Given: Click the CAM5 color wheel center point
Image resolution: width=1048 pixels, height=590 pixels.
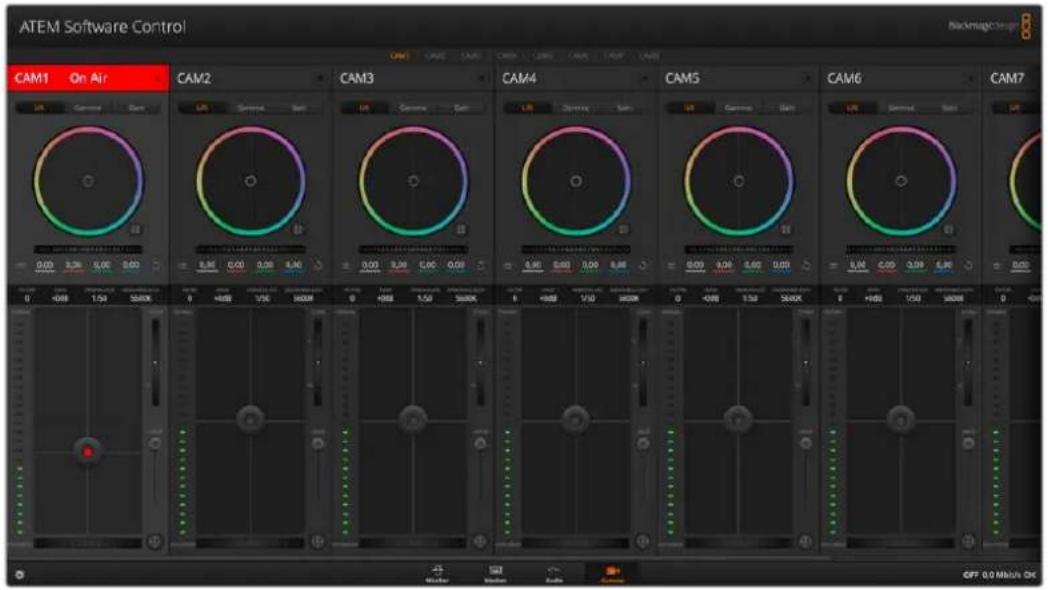Looking at the screenshot, I should (x=739, y=181).
